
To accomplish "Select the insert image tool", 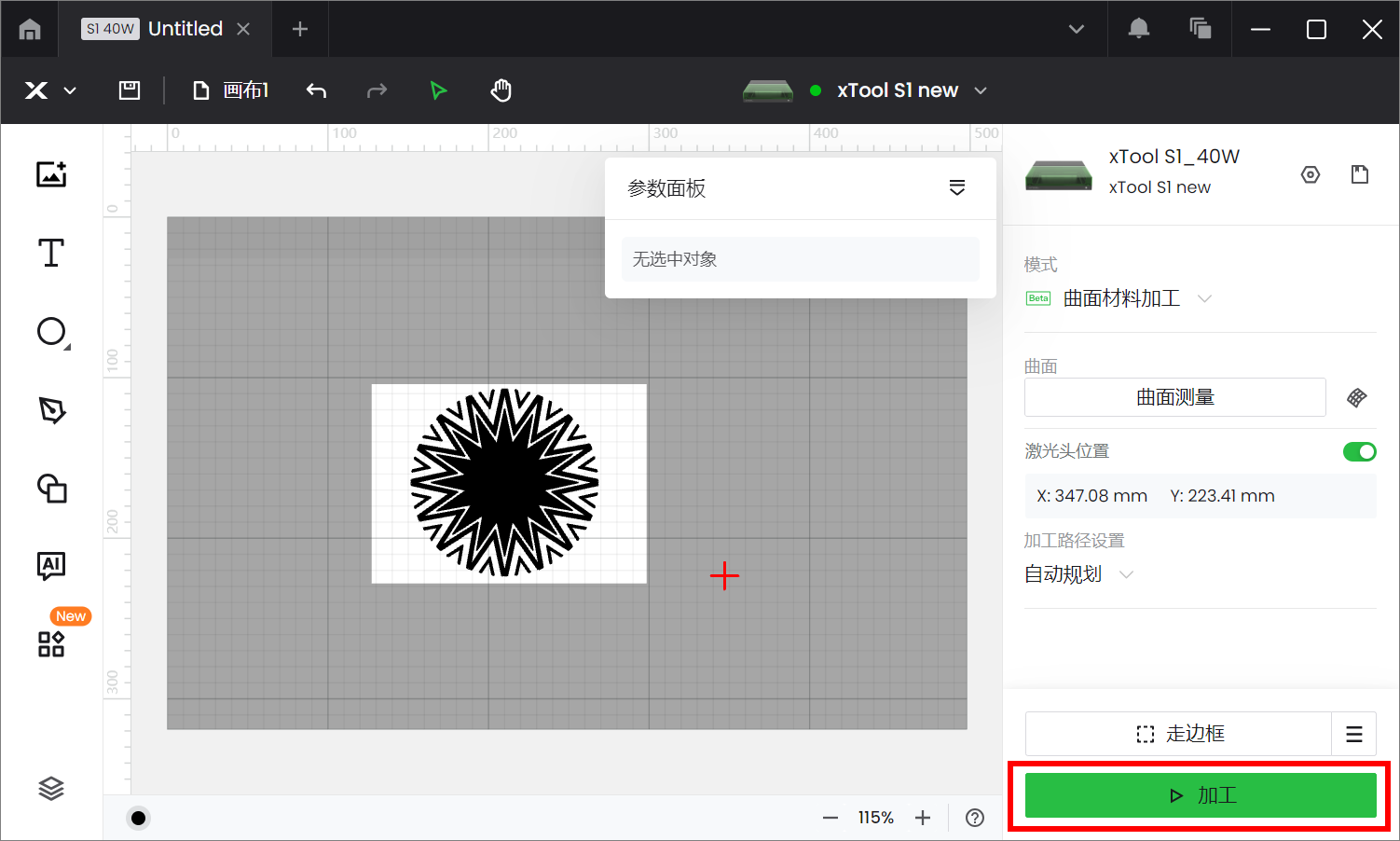I will coord(51,174).
